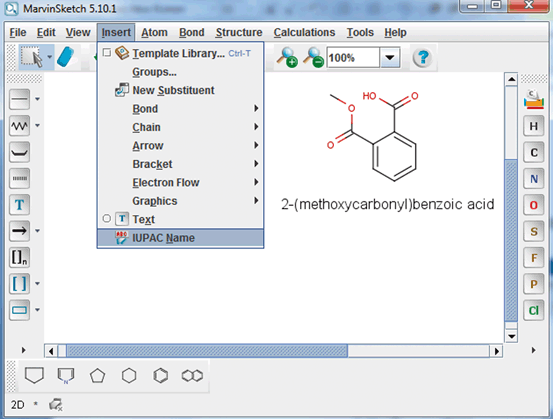Expand the bond tool dropdown arrow
Viewport: 553px width, 419px height.
tap(37, 99)
